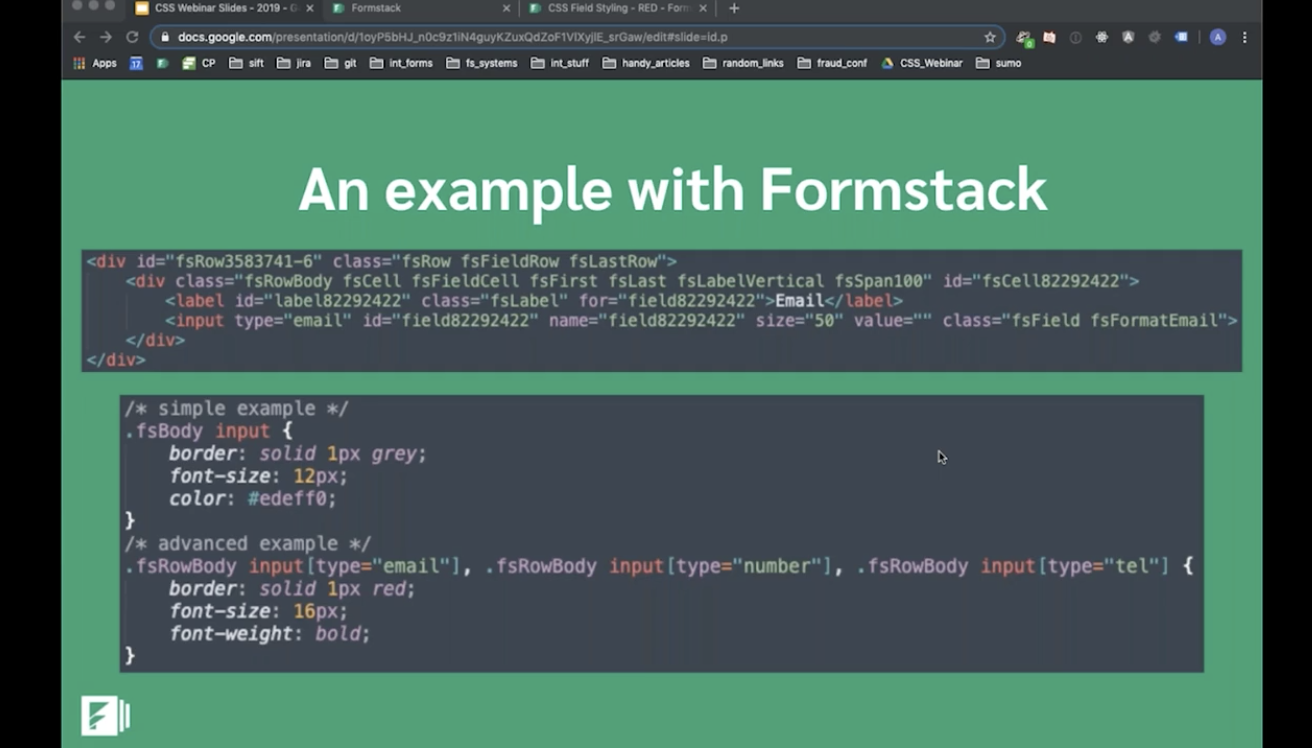Open the handy_articles bookmarks folder
The height and width of the screenshot is (748, 1312).
click(x=646, y=63)
